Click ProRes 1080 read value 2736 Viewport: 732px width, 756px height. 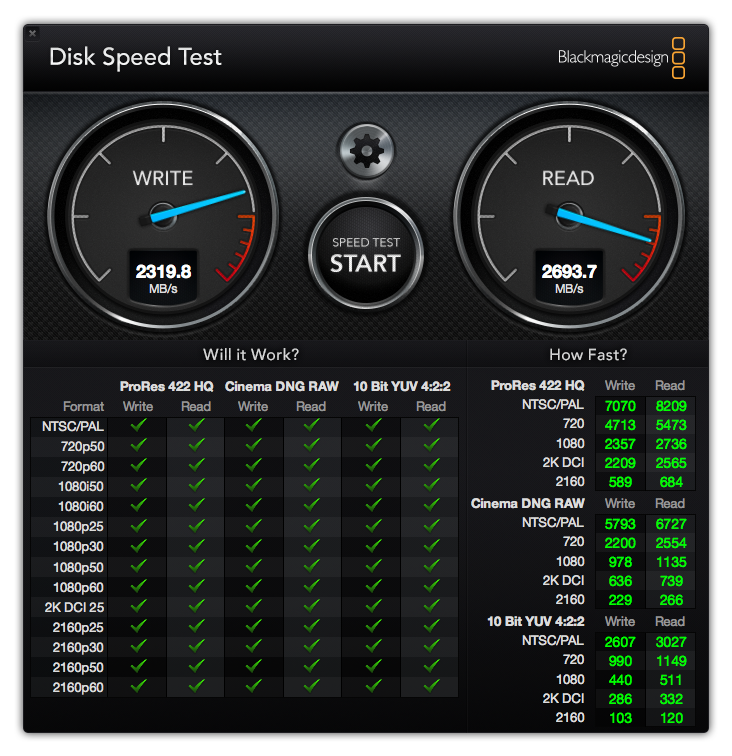[671, 444]
